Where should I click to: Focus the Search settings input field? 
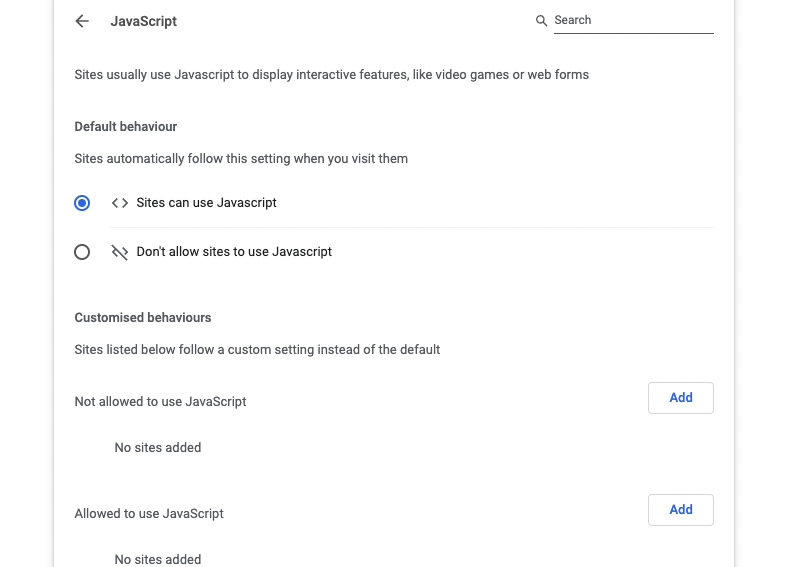(633, 20)
